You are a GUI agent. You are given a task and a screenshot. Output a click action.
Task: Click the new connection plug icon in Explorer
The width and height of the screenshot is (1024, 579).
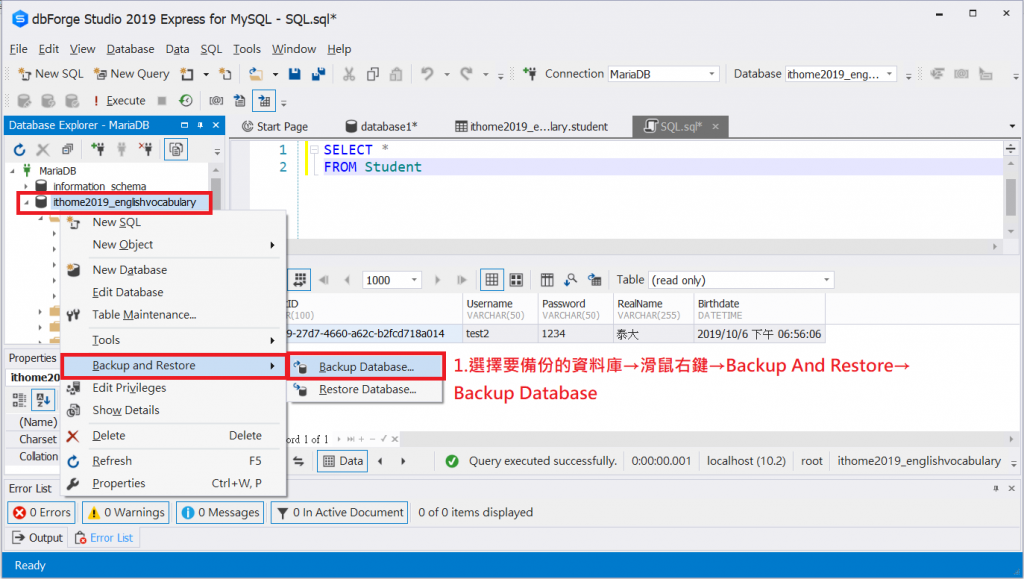[x=98, y=149]
